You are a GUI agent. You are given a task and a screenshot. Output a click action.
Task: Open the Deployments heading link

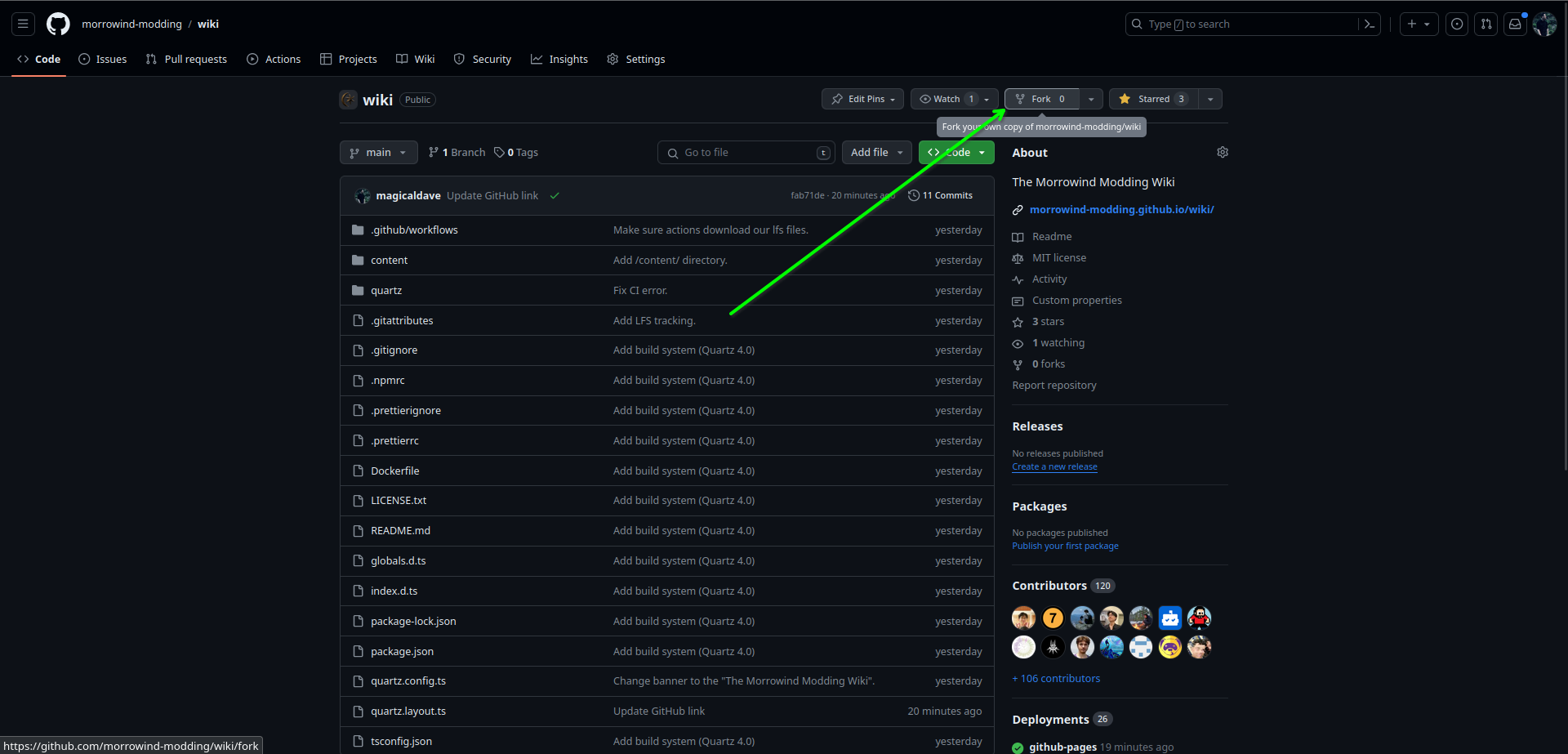(1062, 720)
